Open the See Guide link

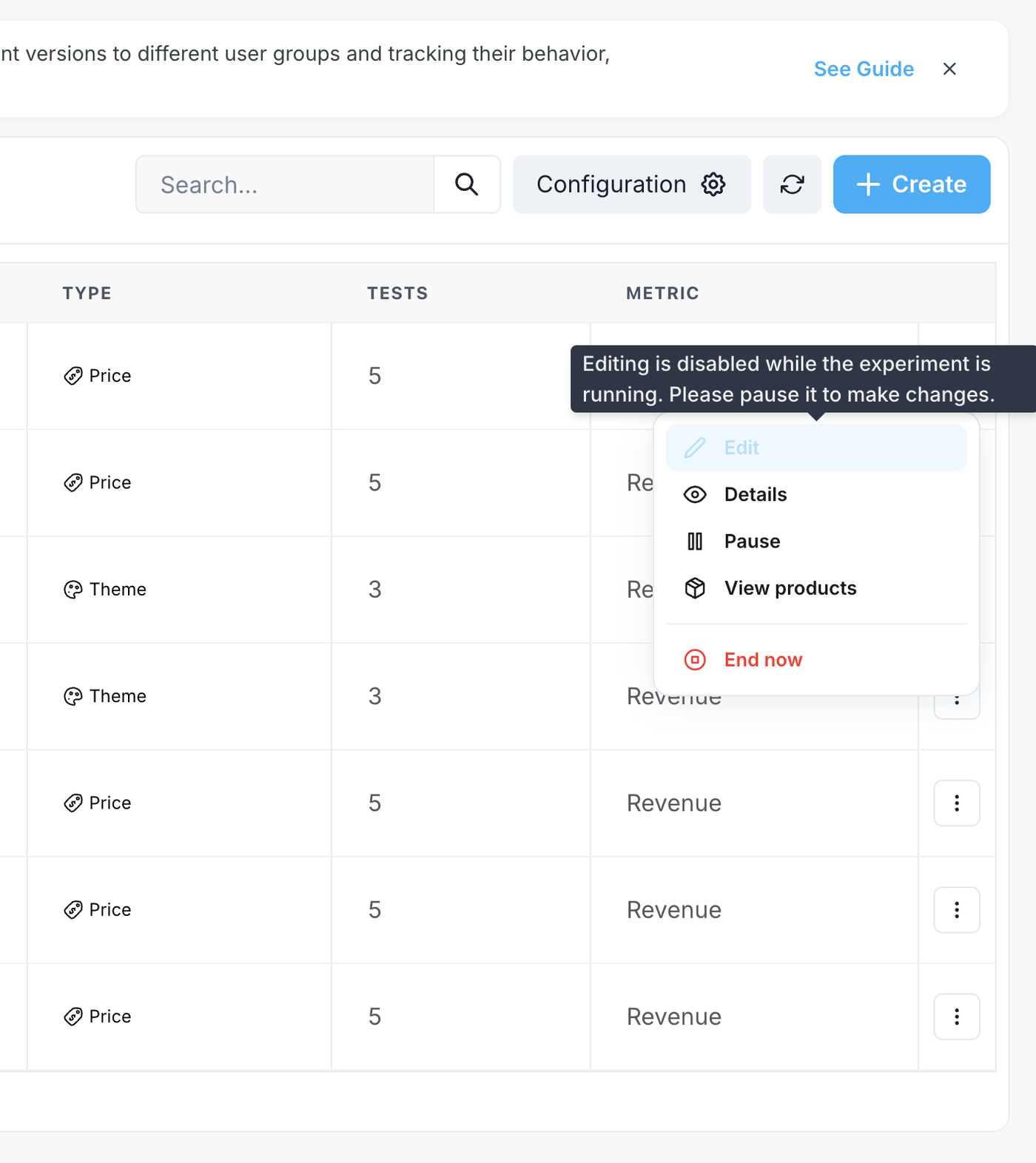point(864,69)
